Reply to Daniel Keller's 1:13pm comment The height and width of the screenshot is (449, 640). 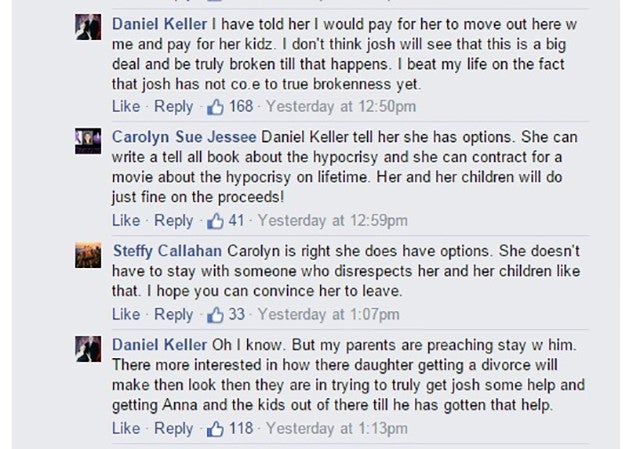point(174,428)
